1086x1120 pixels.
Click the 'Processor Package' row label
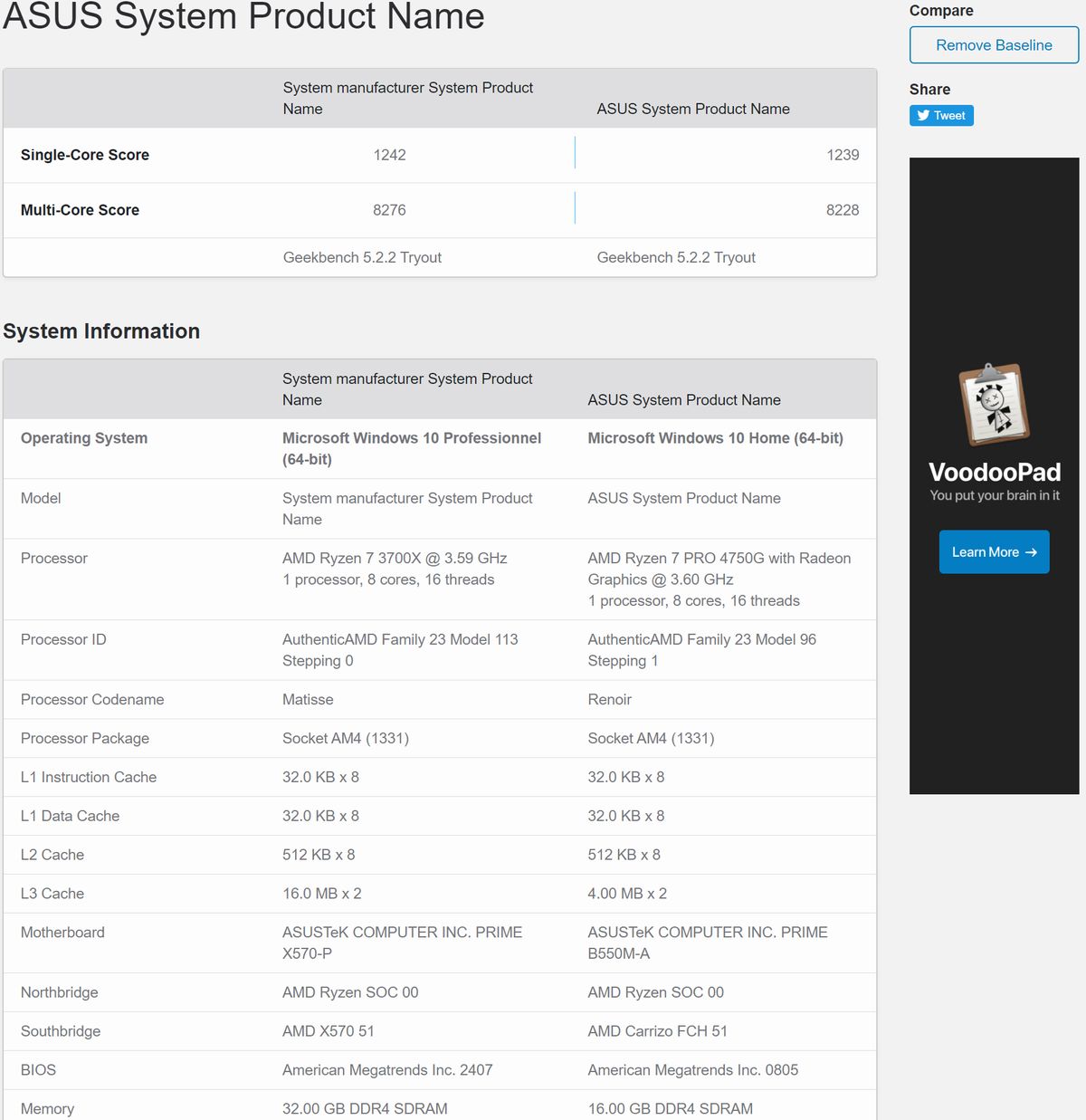point(85,739)
